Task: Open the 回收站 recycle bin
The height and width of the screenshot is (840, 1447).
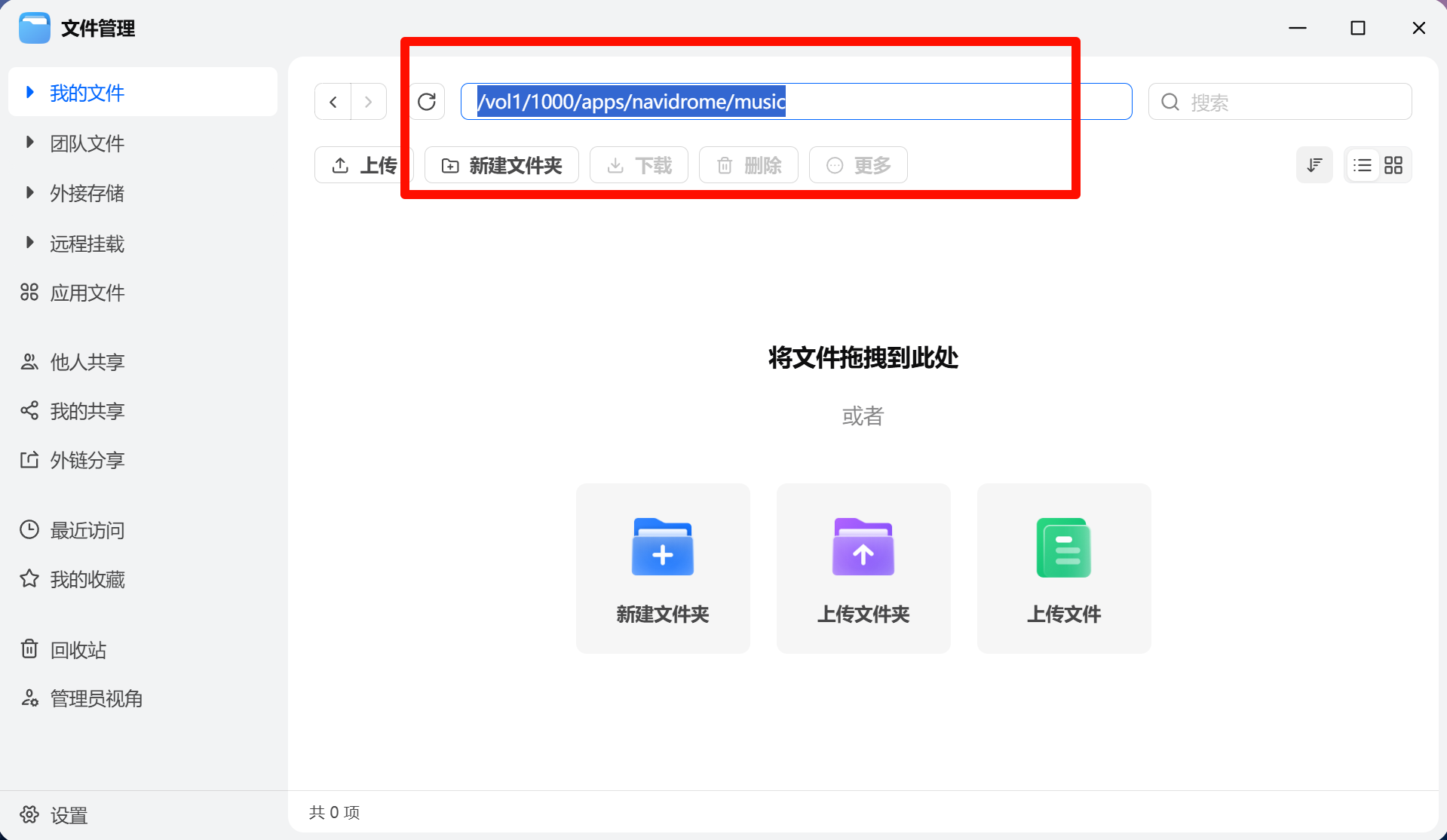Action: (78, 650)
